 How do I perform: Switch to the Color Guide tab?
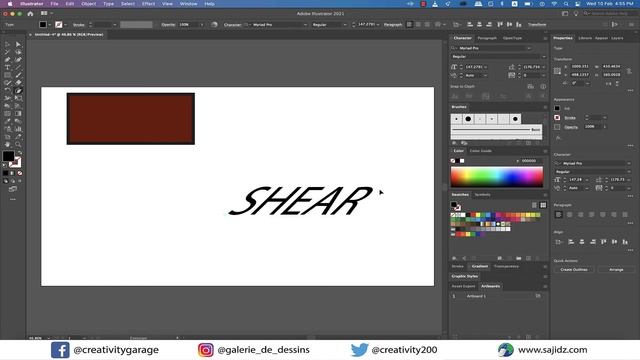pyautogui.click(x=480, y=151)
